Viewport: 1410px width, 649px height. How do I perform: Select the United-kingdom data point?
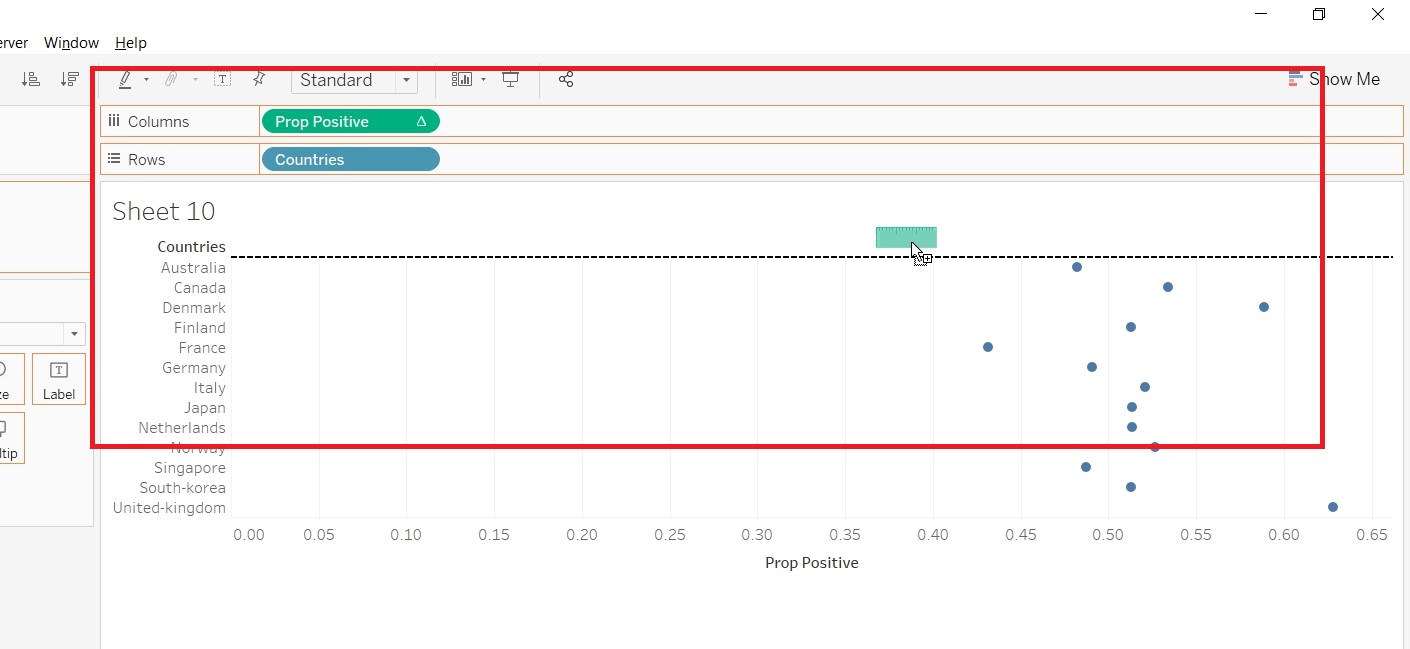tap(1333, 507)
